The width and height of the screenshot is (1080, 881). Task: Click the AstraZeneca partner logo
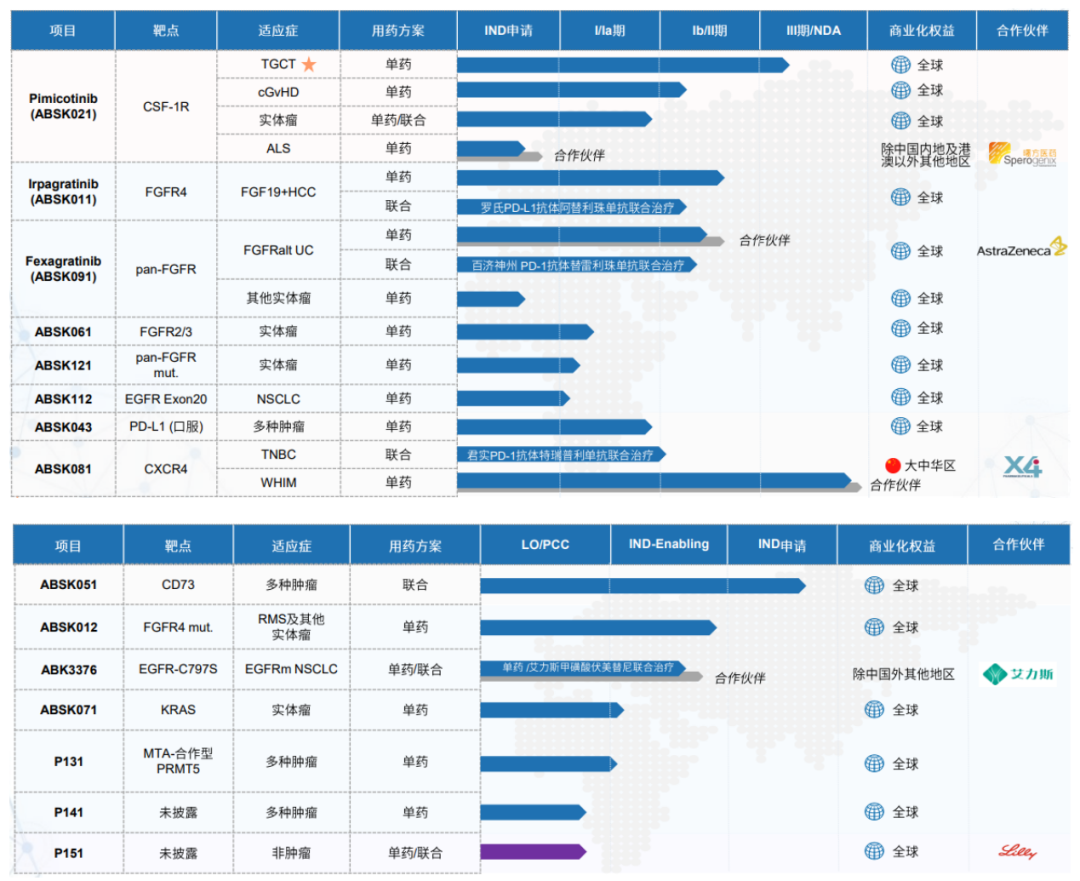1021,249
